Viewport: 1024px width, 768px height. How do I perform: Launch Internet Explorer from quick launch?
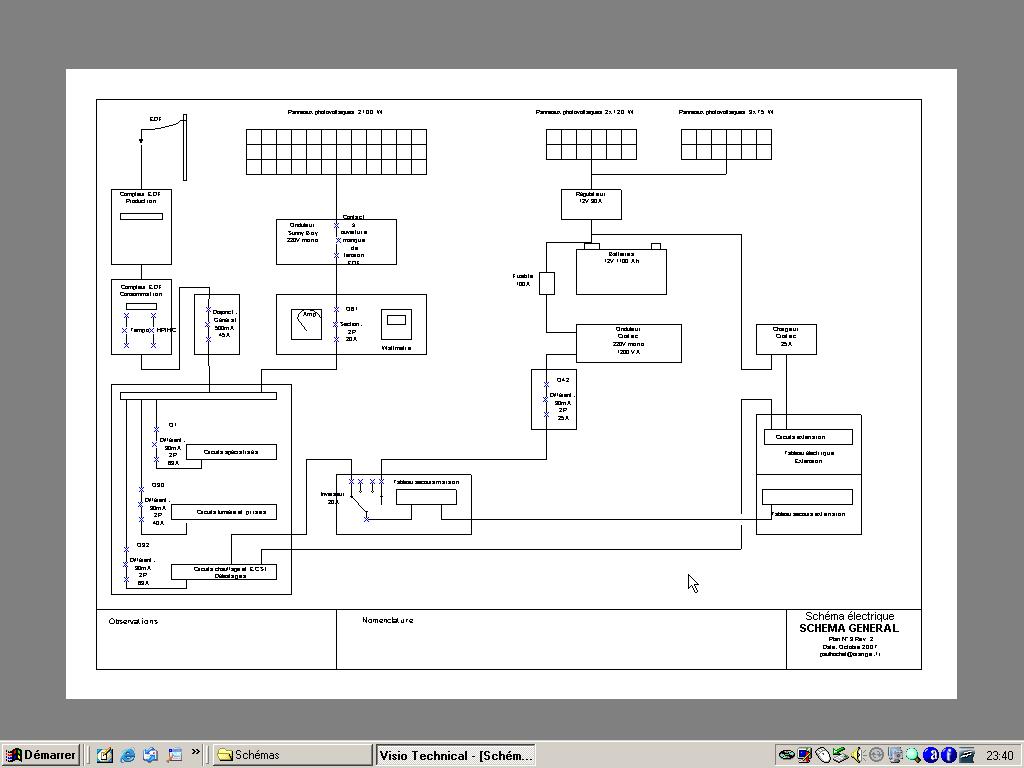tap(128, 755)
